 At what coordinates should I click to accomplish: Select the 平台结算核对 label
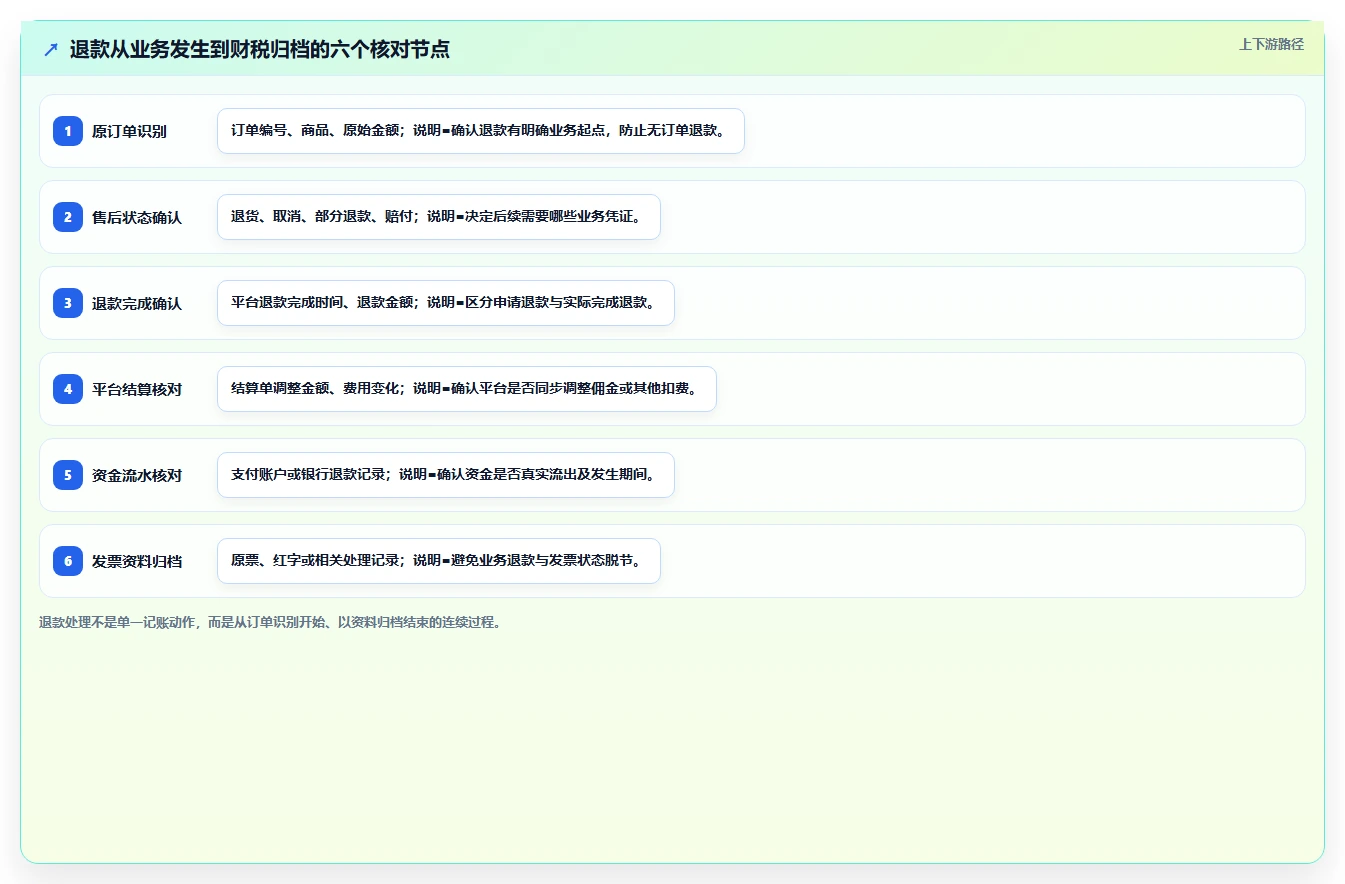(x=137, y=389)
